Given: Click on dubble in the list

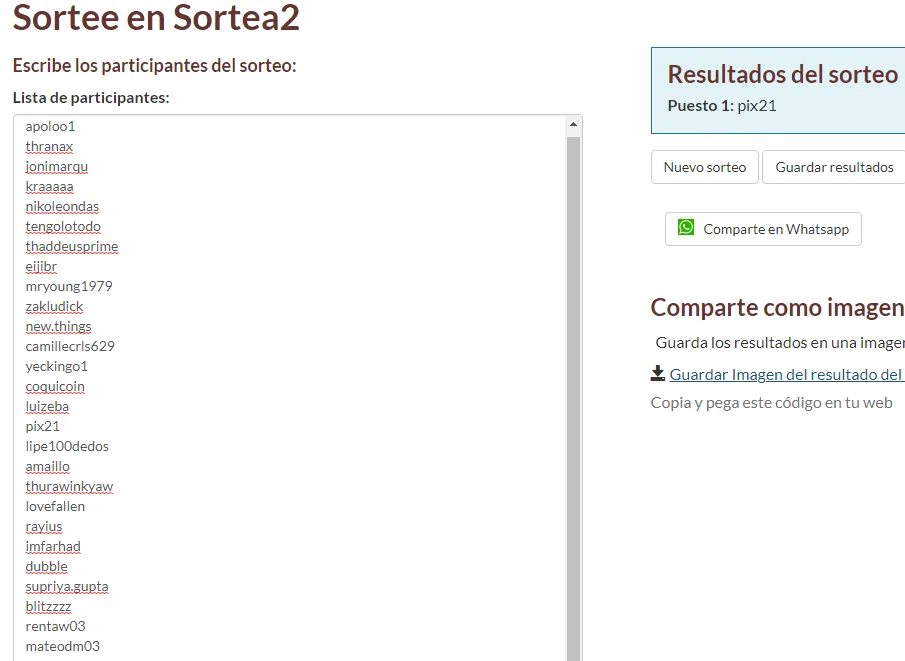Looking at the screenshot, I should (46, 566).
